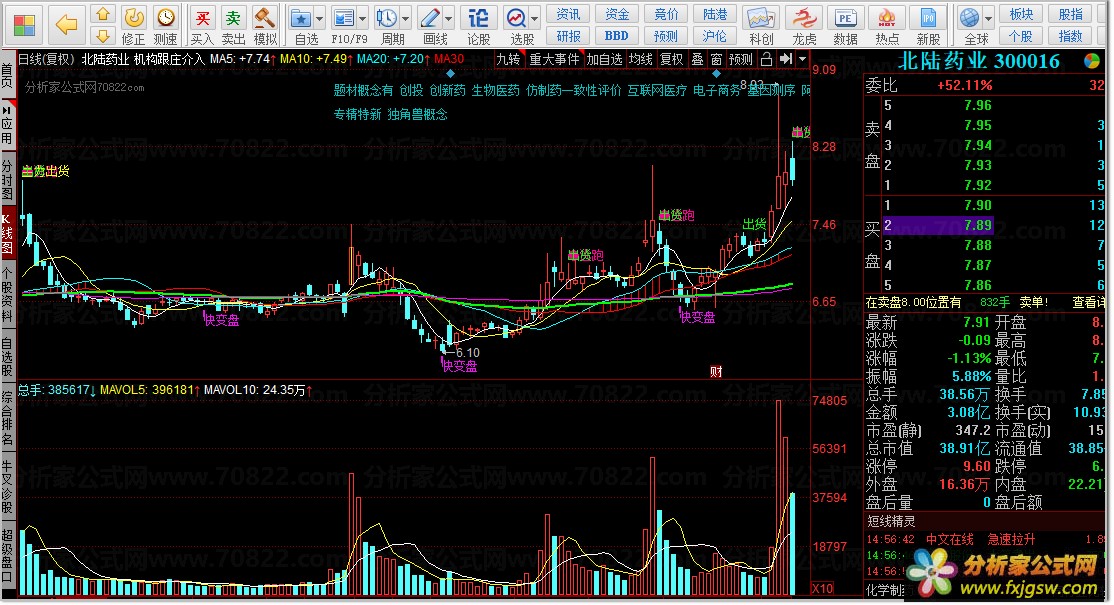Image resolution: width=1114 pixels, height=605 pixels.
Task: Click the 研报 button
Action: tap(568, 36)
